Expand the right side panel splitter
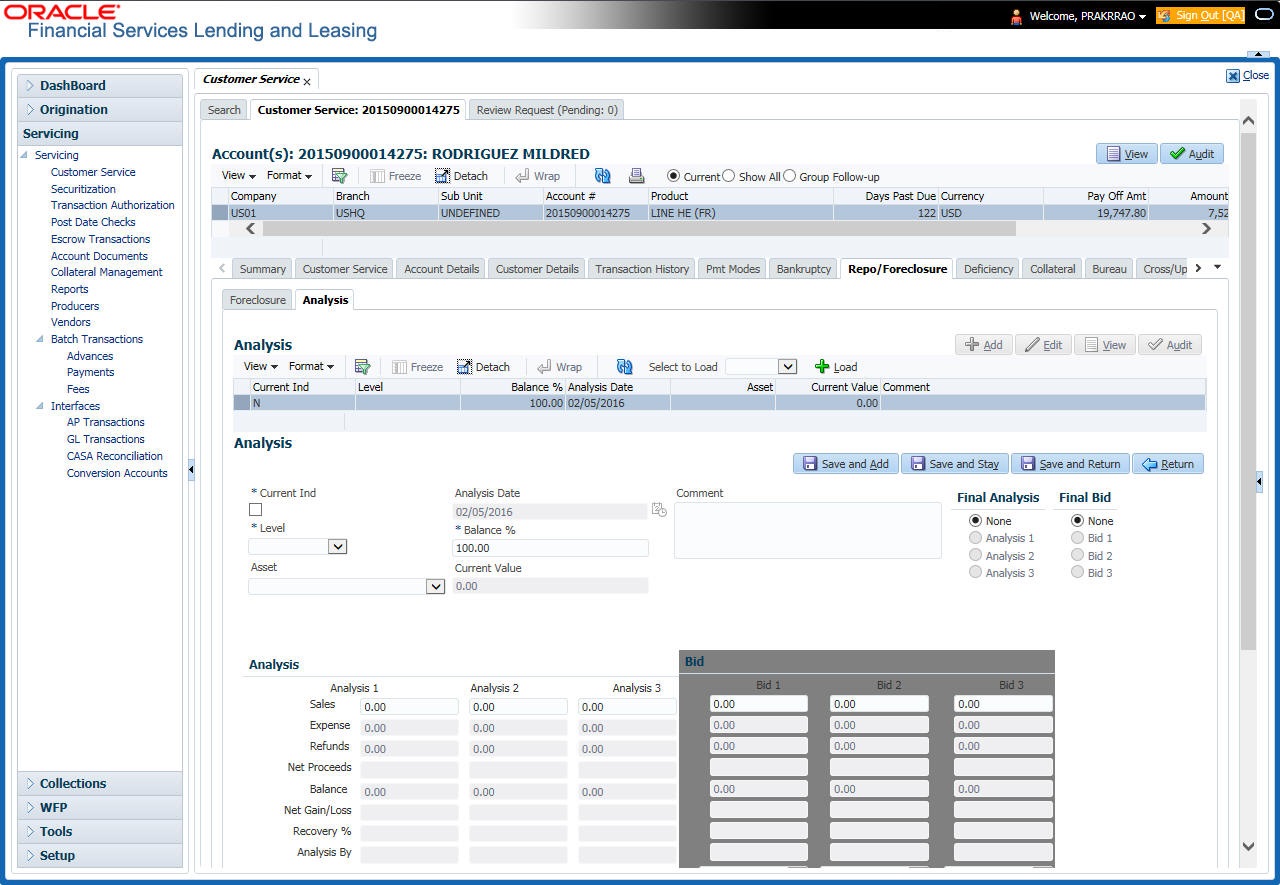This screenshot has height=885, width=1280. (x=1259, y=482)
